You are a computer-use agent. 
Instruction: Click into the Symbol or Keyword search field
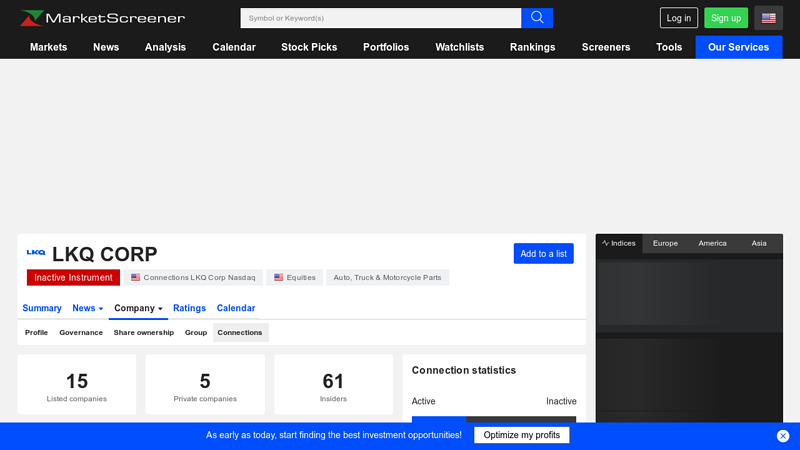point(380,18)
